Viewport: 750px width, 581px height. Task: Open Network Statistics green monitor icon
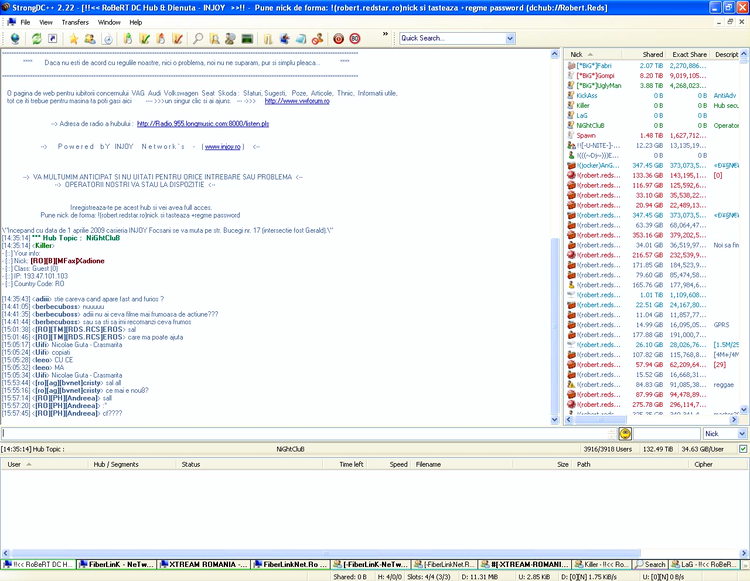tap(247, 39)
